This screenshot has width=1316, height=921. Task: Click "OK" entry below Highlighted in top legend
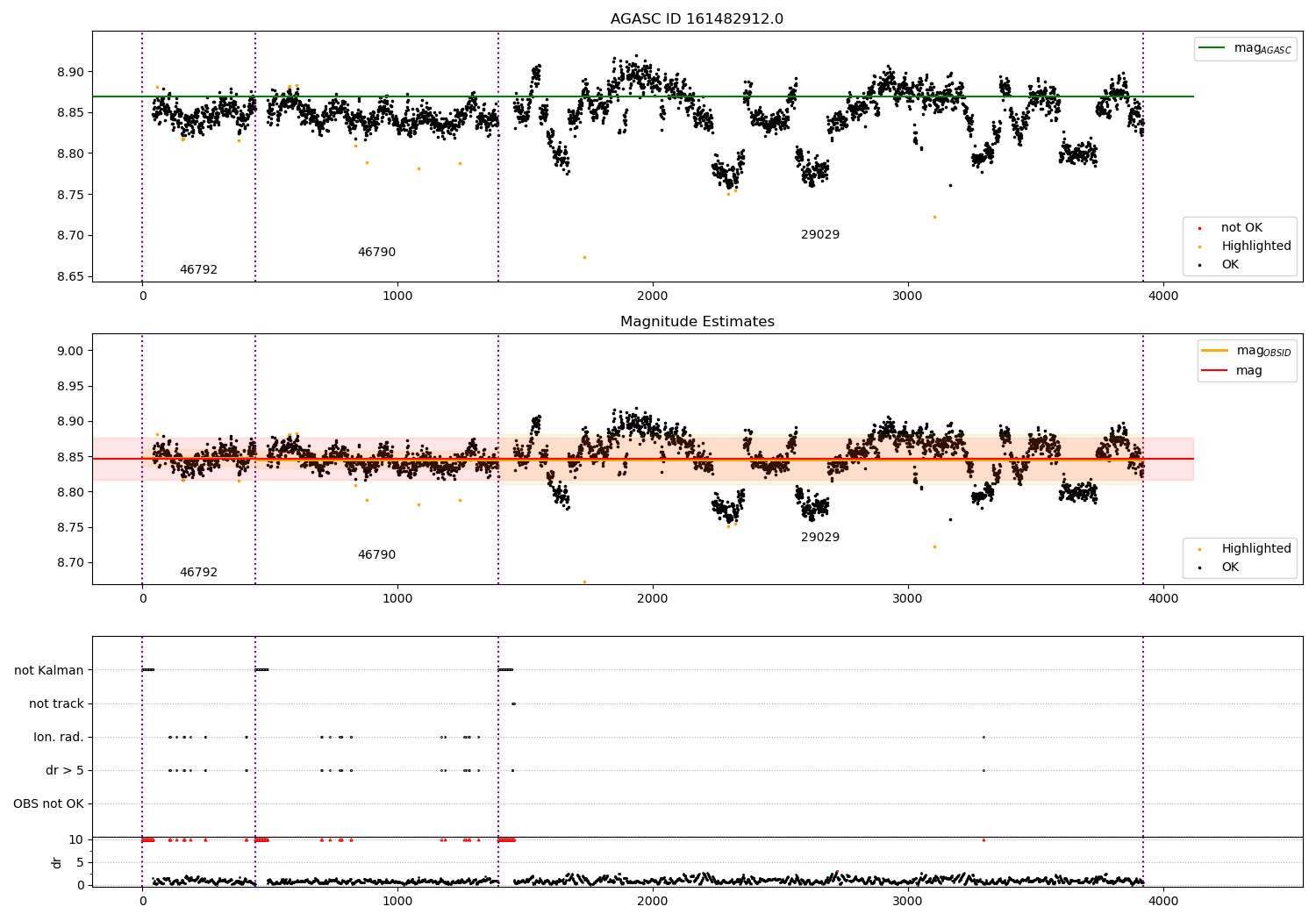pos(1230,265)
